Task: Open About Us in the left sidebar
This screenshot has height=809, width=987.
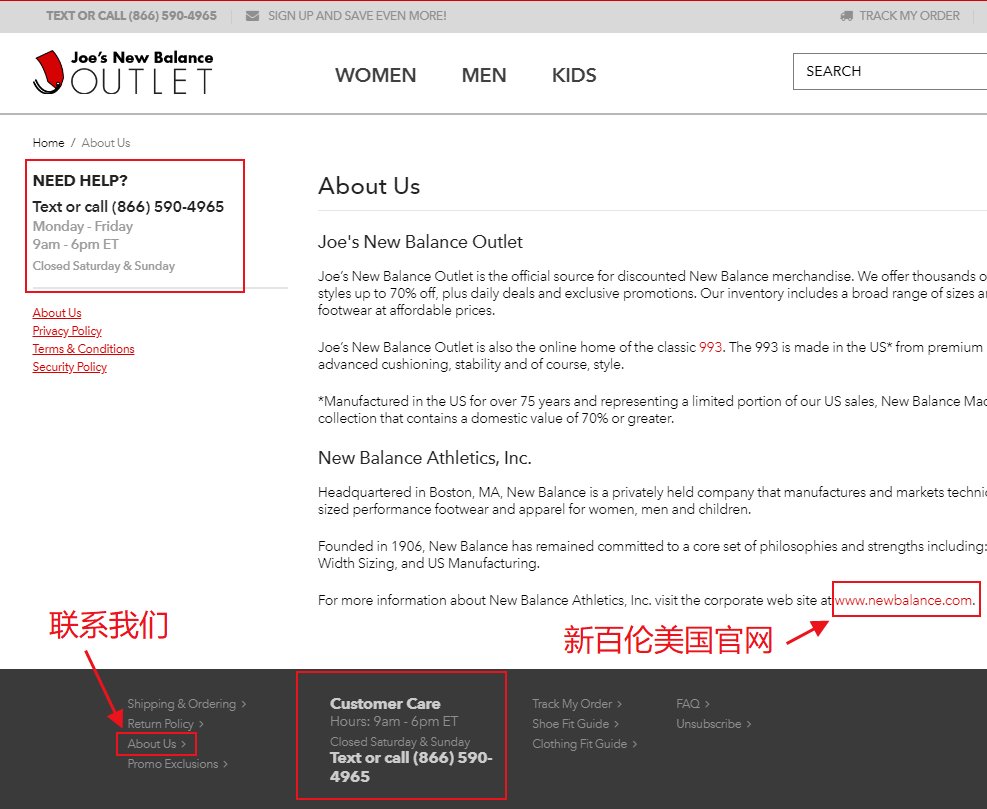Action: click(x=57, y=313)
